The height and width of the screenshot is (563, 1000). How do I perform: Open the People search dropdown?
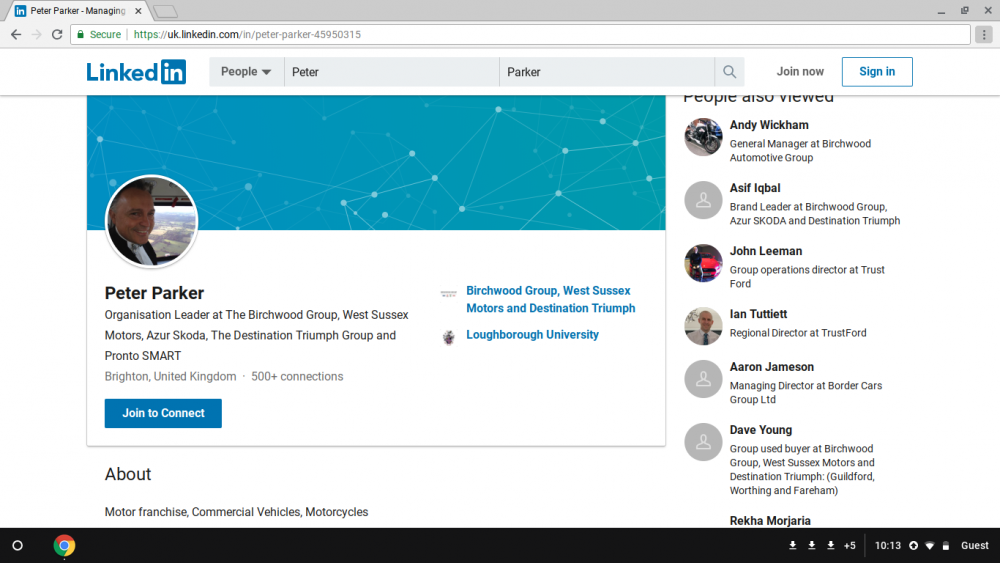(246, 72)
